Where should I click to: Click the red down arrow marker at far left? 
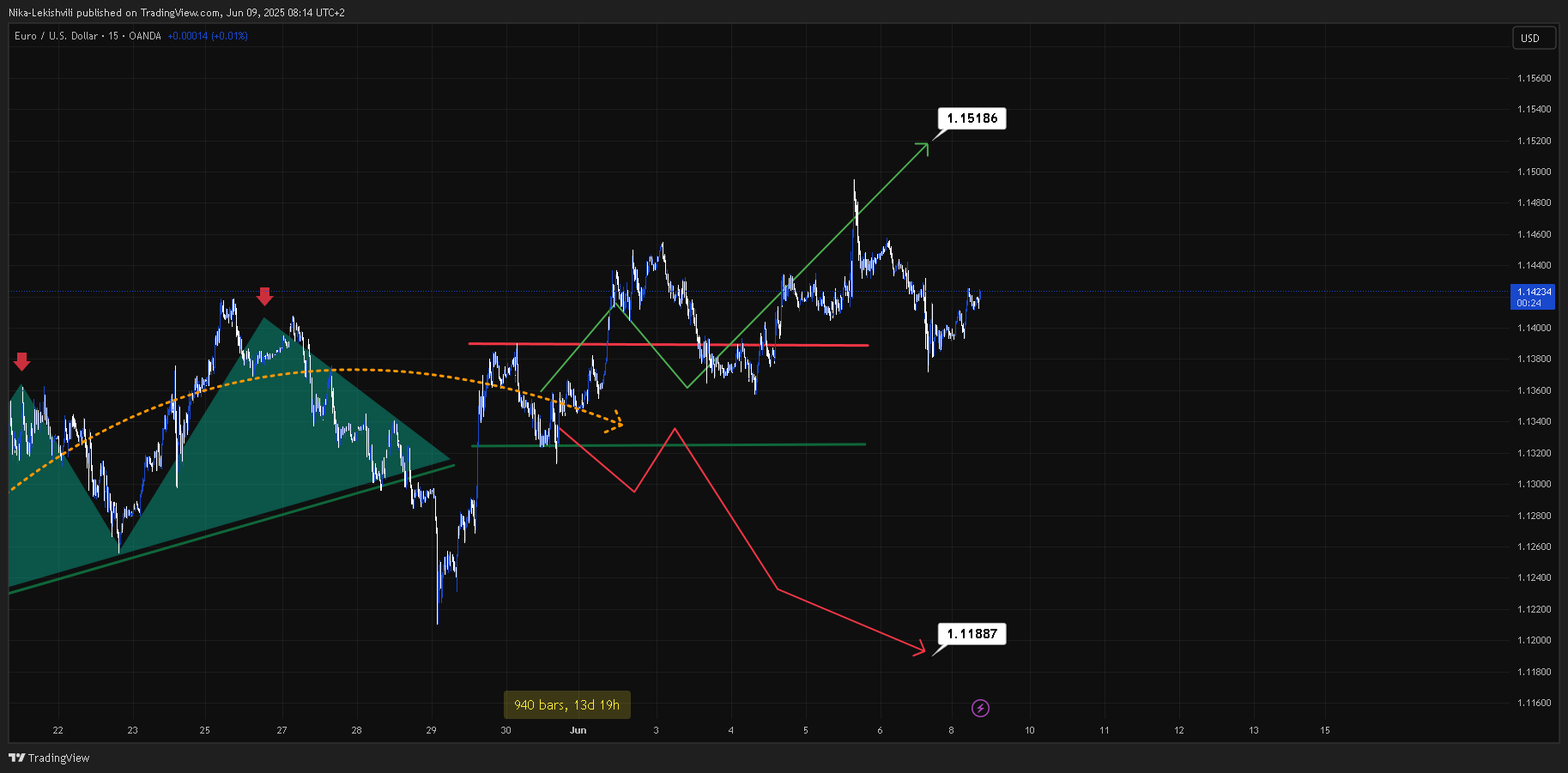click(x=21, y=361)
